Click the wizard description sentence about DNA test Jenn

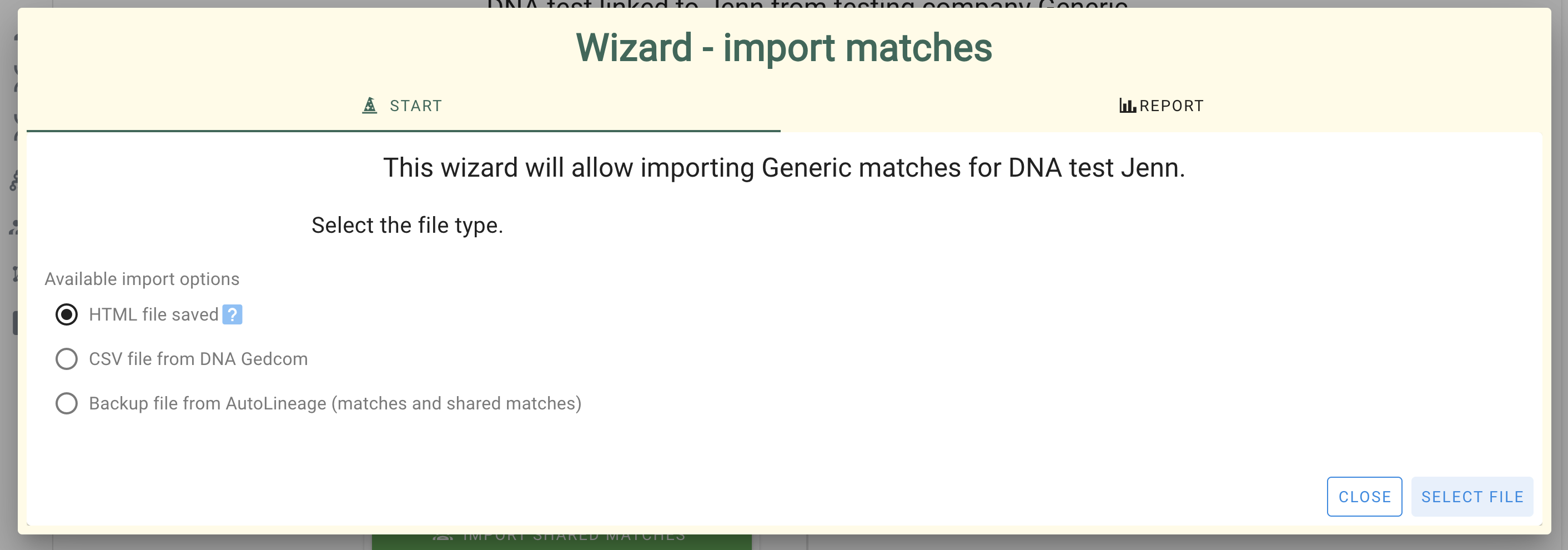click(784, 167)
